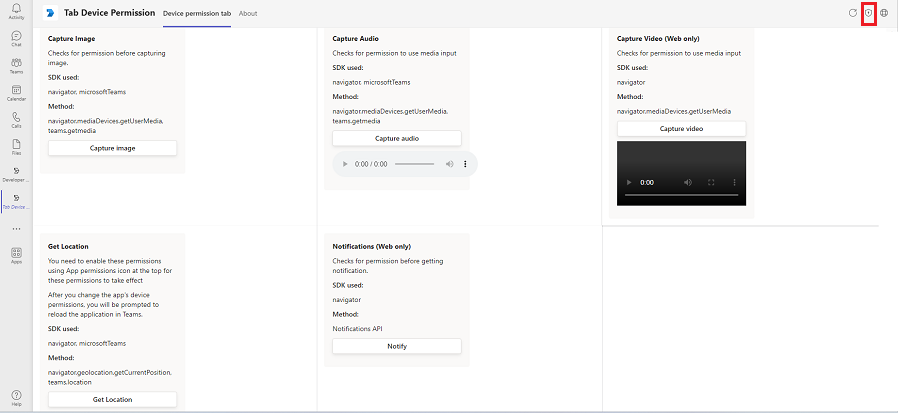Screen dimensions: 898x413
Task: Open audio player more options menu
Action: pos(465,164)
